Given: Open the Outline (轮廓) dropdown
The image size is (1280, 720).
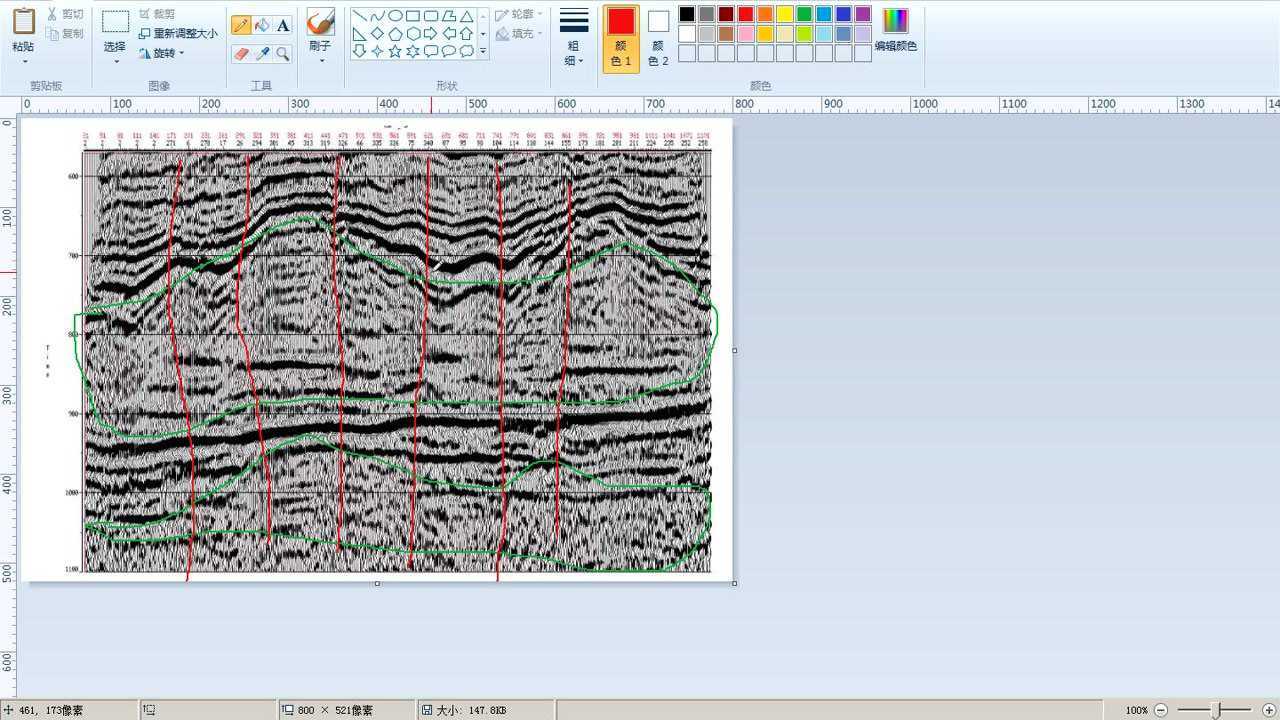Looking at the screenshot, I should [520, 15].
